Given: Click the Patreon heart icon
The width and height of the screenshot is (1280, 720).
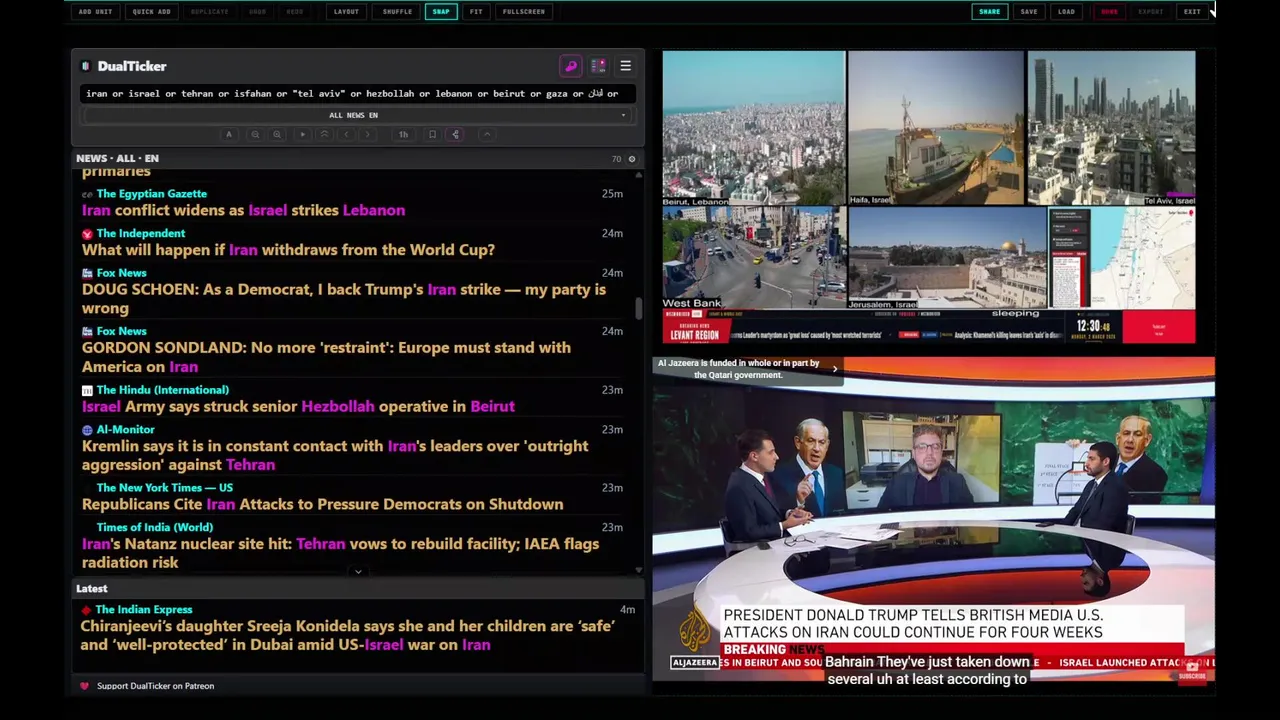Looking at the screenshot, I should (x=84, y=686).
